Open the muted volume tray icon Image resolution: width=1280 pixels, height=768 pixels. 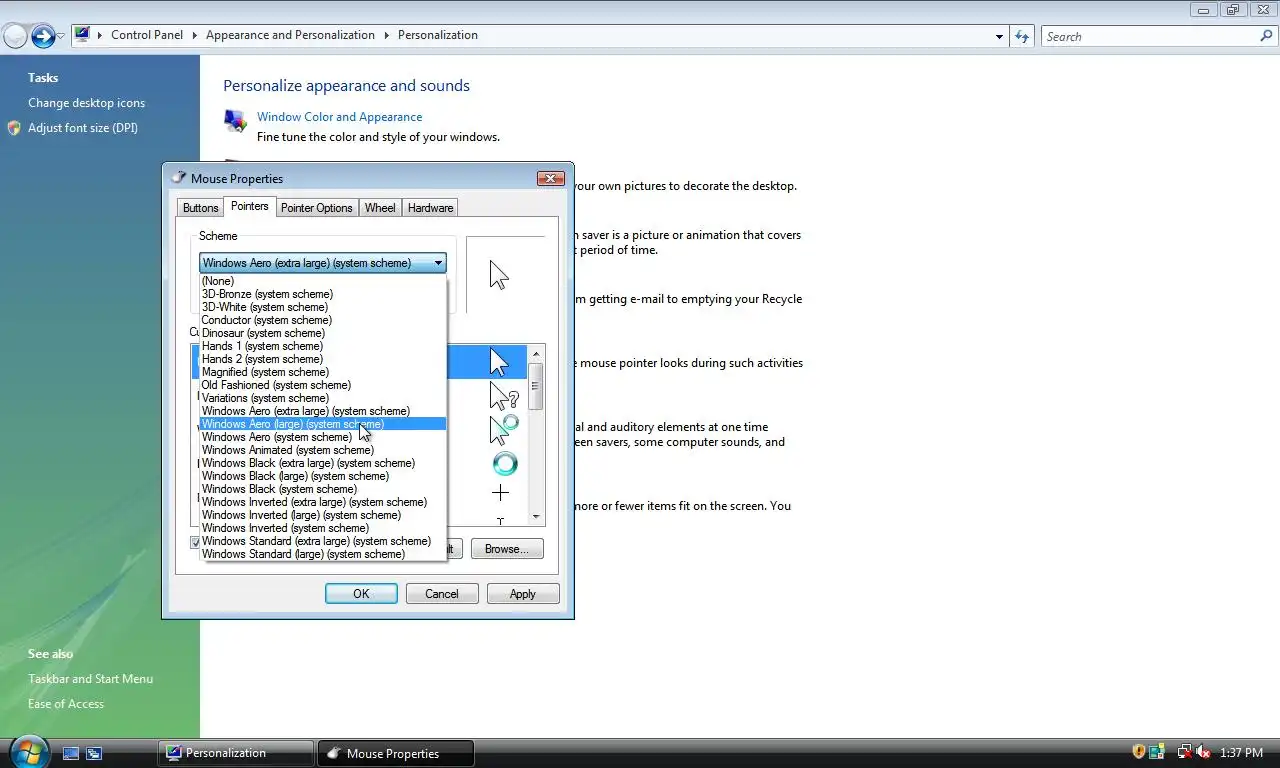[1203, 752]
